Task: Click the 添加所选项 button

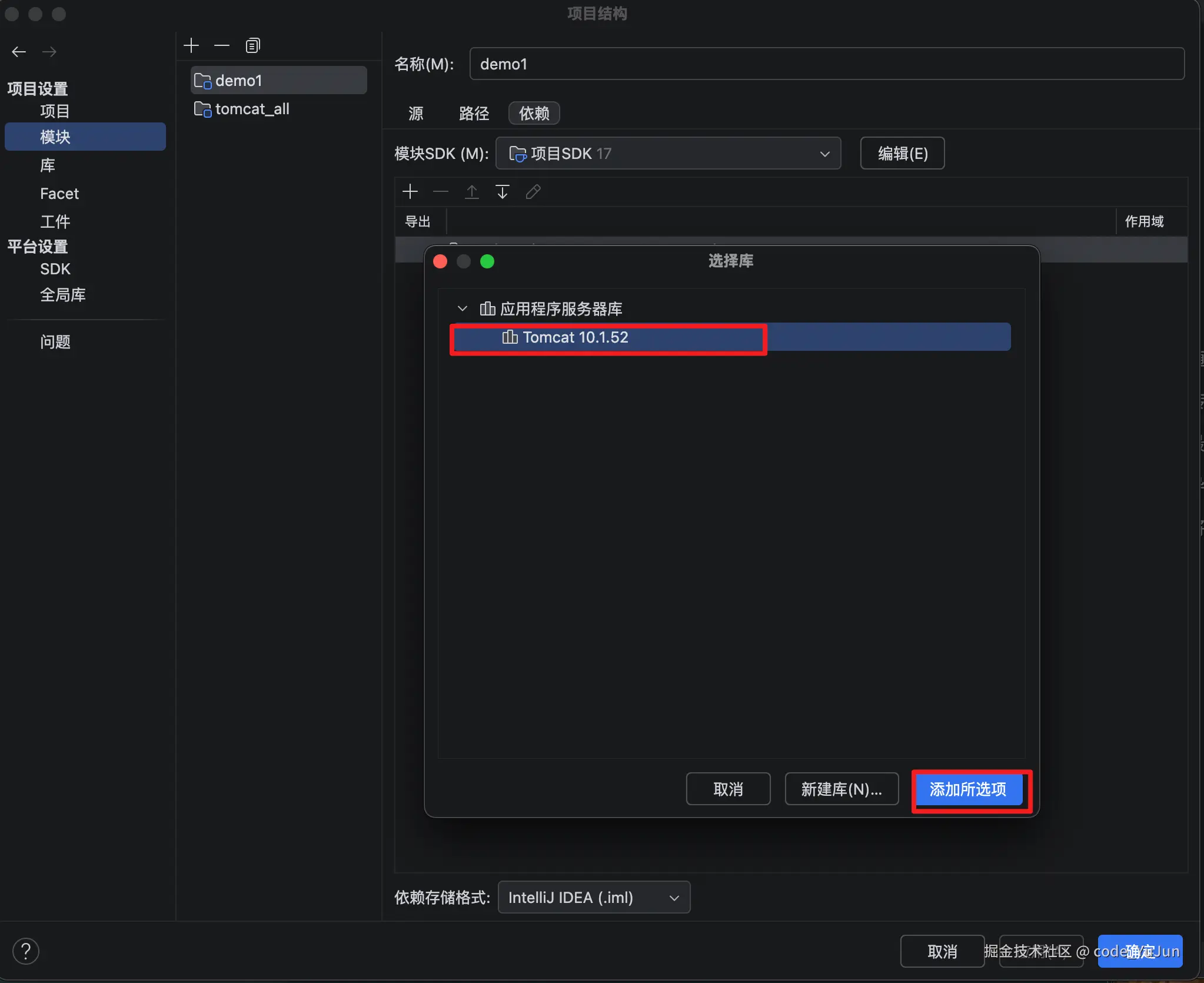Action: (968, 789)
